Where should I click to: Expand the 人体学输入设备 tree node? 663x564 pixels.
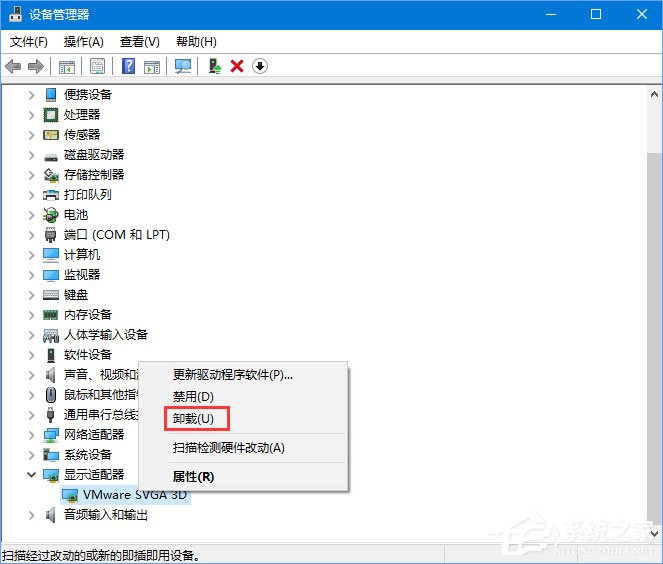point(32,335)
